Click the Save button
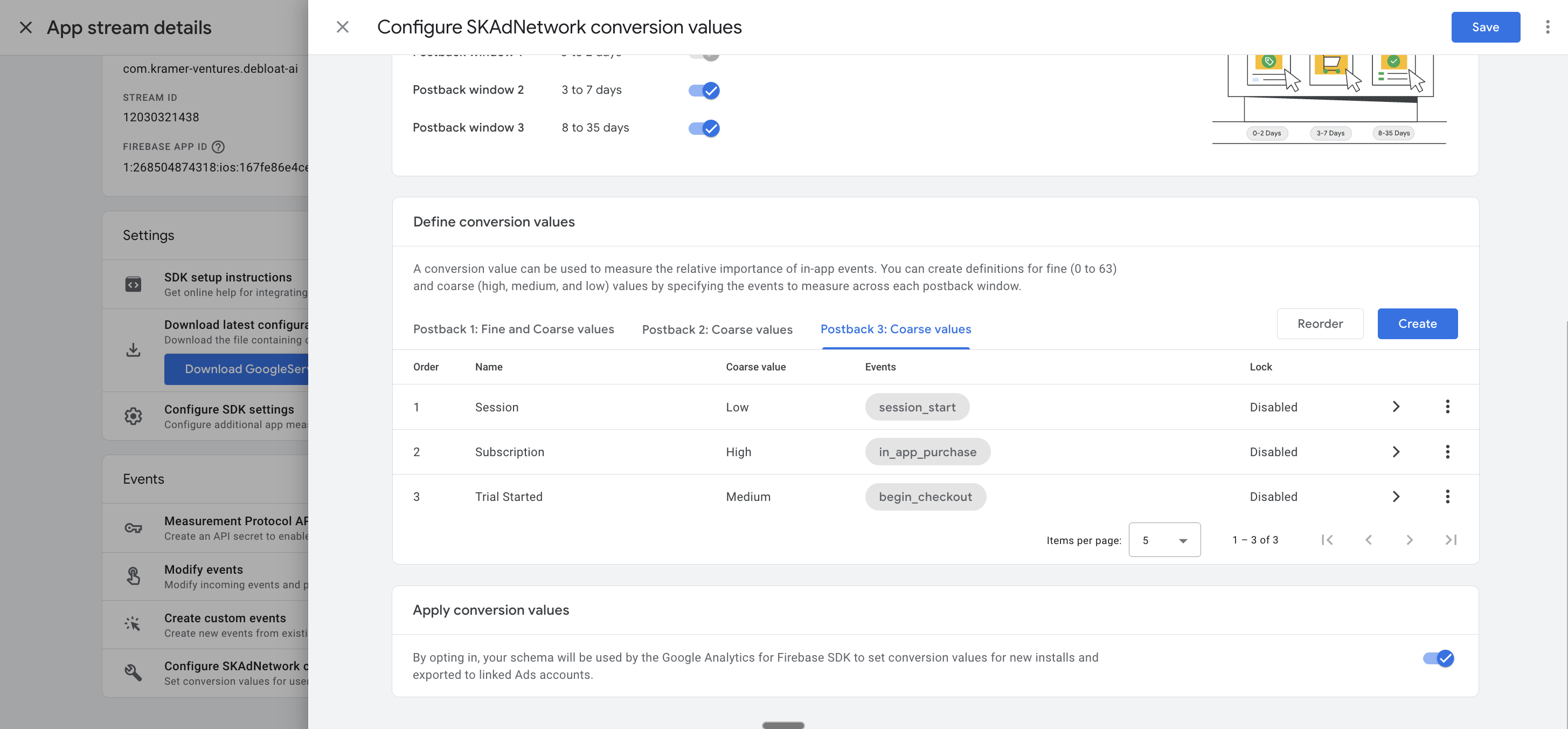The height and width of the screenshot is (729, 1568). 1484,27
